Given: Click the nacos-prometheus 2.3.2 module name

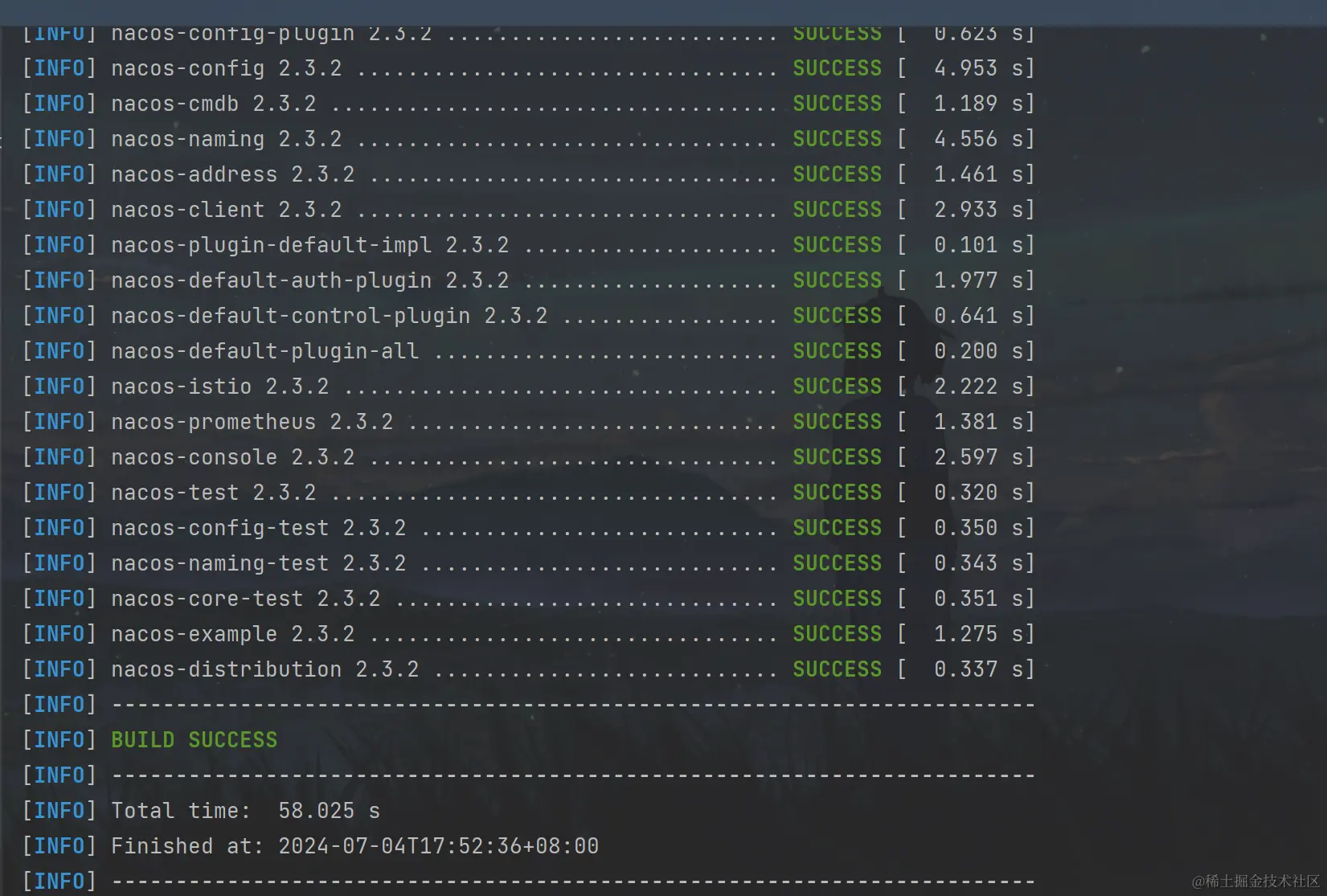Looking at the screenshot, I should coord(252,422).
